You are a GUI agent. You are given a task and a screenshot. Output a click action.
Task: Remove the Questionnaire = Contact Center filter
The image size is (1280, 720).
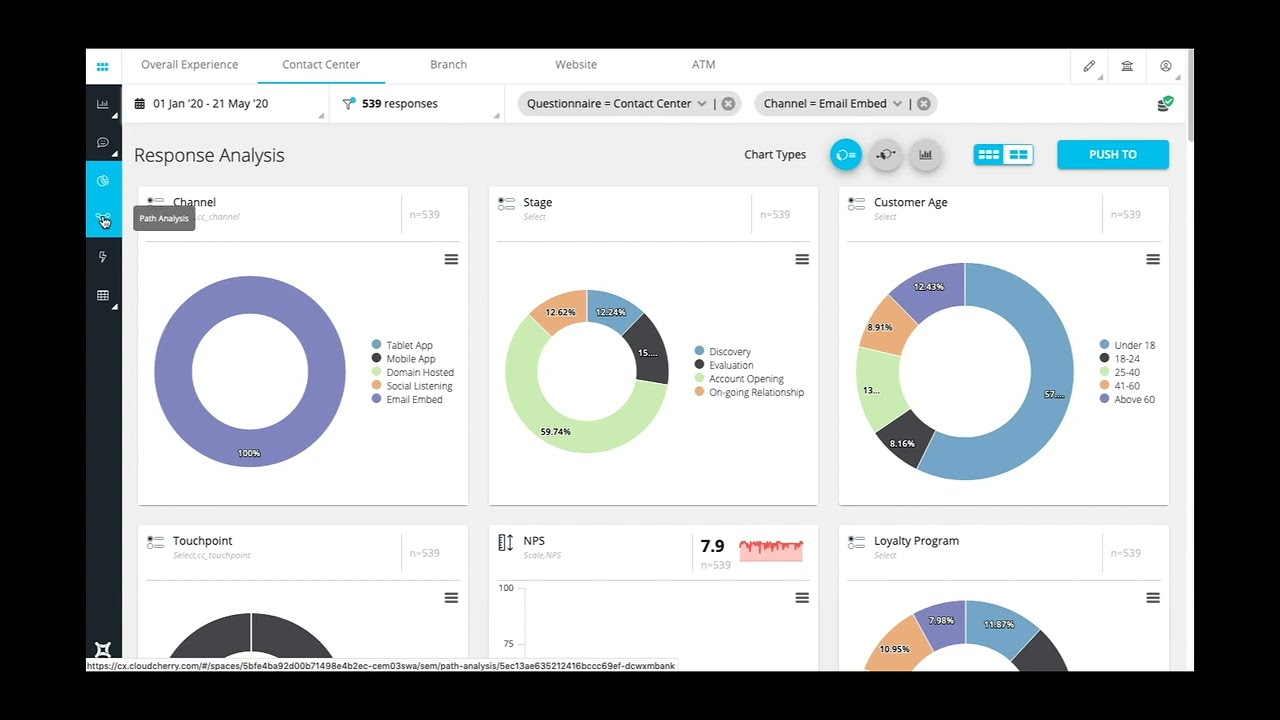click(728, 103)
